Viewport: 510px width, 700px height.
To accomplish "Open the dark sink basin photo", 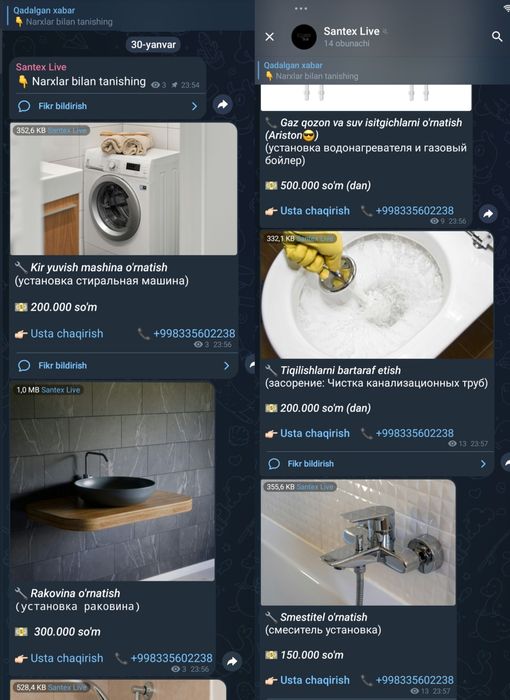I will click(x=113, y=481).
